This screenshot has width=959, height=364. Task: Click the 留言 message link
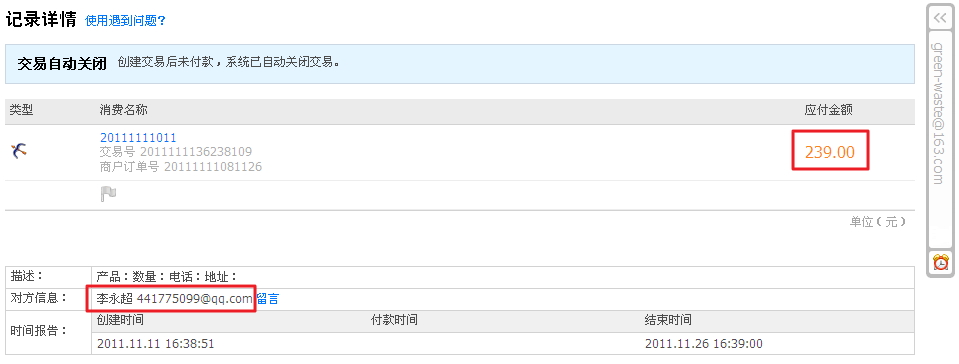click(267, 299)
